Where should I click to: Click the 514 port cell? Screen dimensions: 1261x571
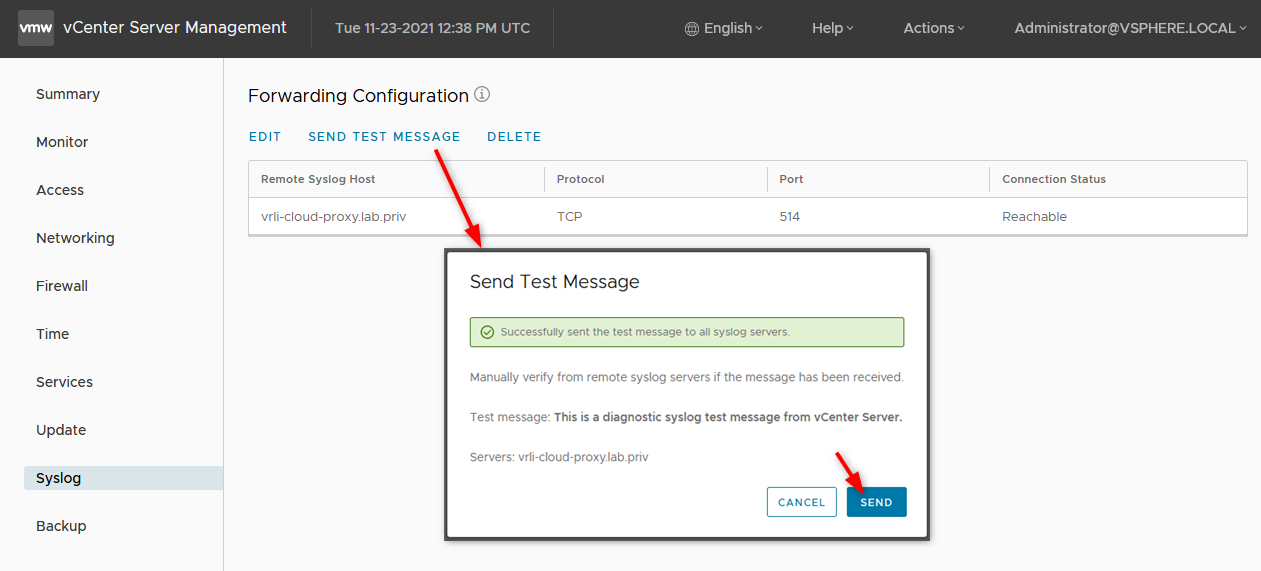click(x=789, y=216)
